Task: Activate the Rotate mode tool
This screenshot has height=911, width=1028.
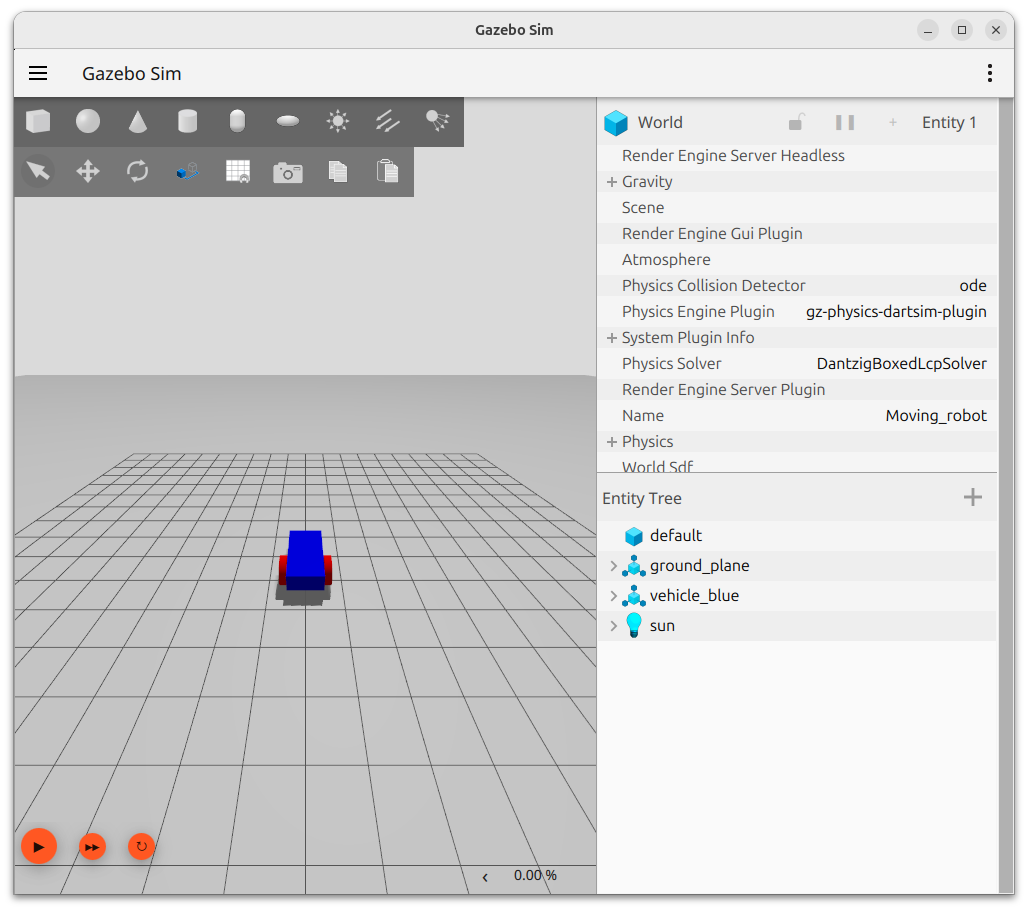Action: [x=138, y=172]
